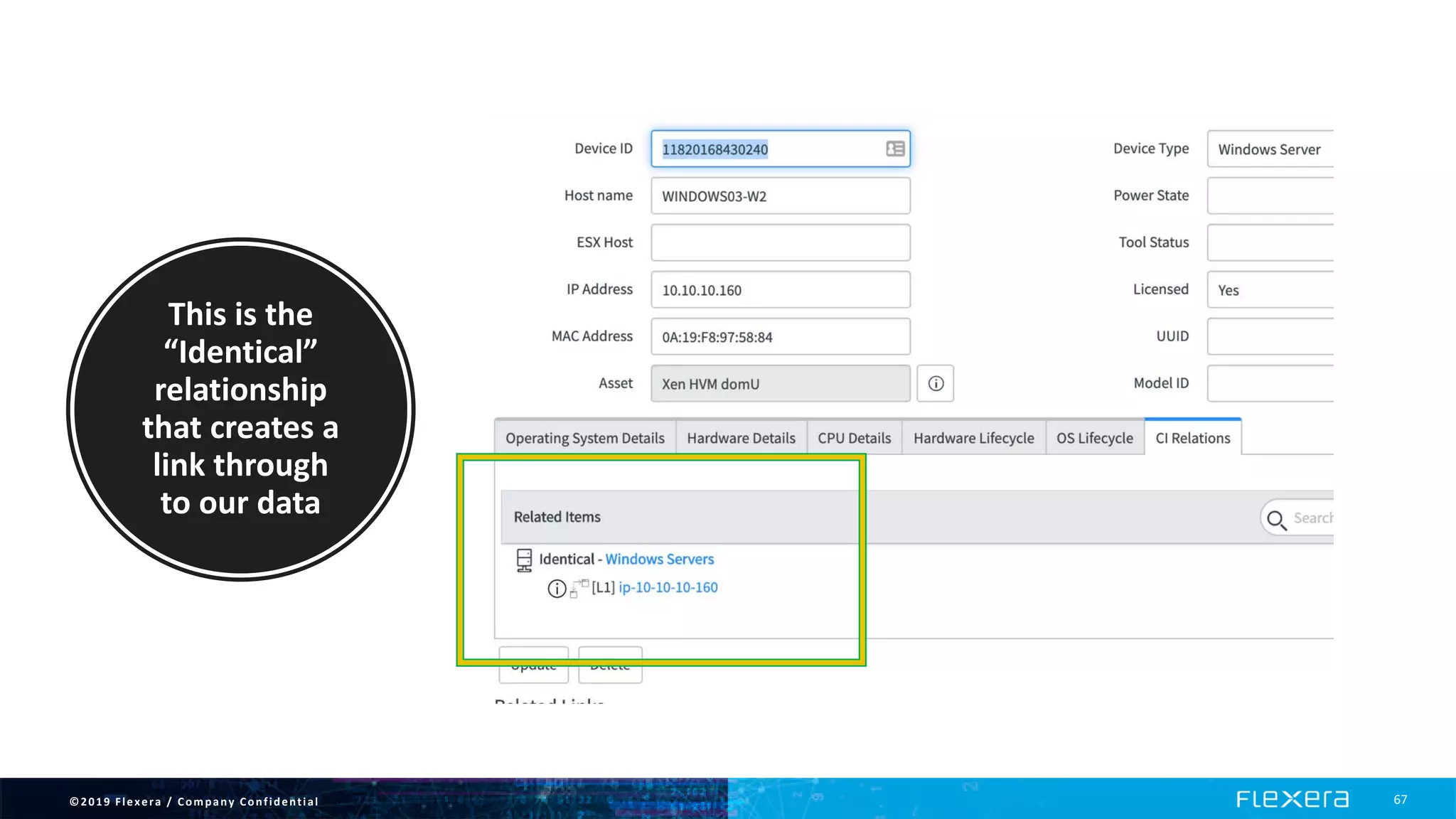
Task: Click the Host name input field
Action: pyautogui.click(x=780, y=196)
